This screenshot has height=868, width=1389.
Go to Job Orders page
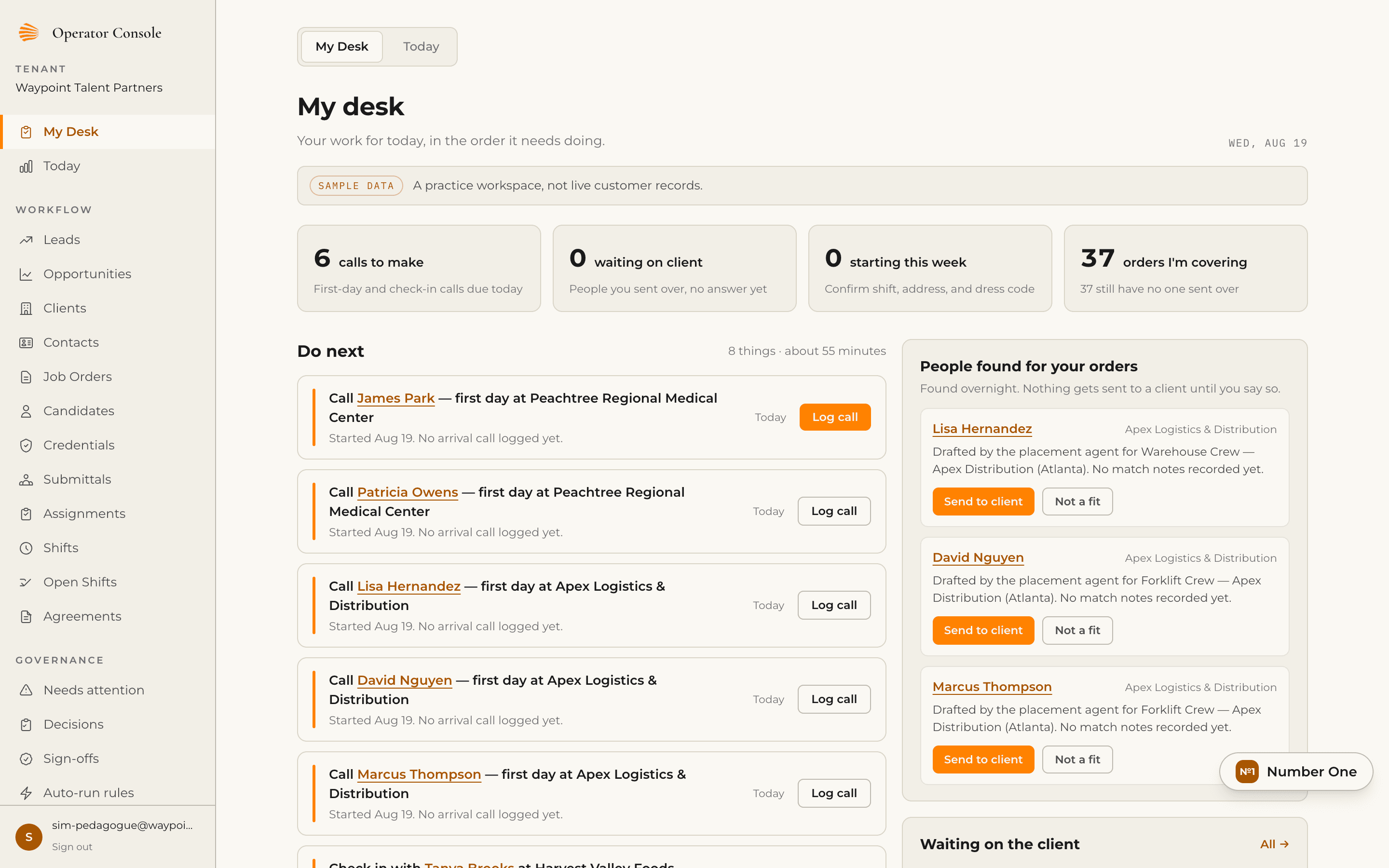click(108, 377)
